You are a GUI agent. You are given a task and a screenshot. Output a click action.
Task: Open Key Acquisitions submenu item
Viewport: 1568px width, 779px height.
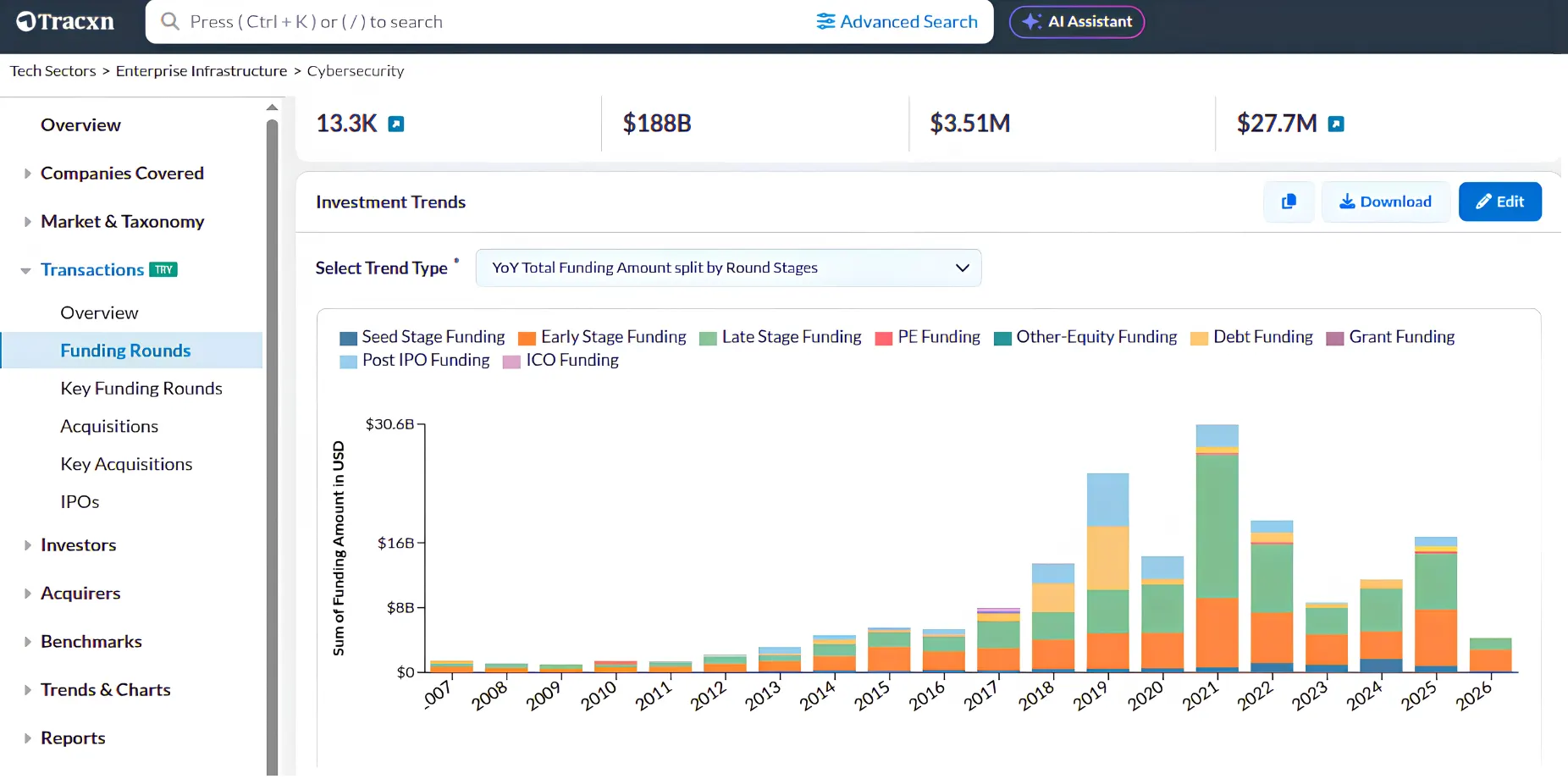126,464
